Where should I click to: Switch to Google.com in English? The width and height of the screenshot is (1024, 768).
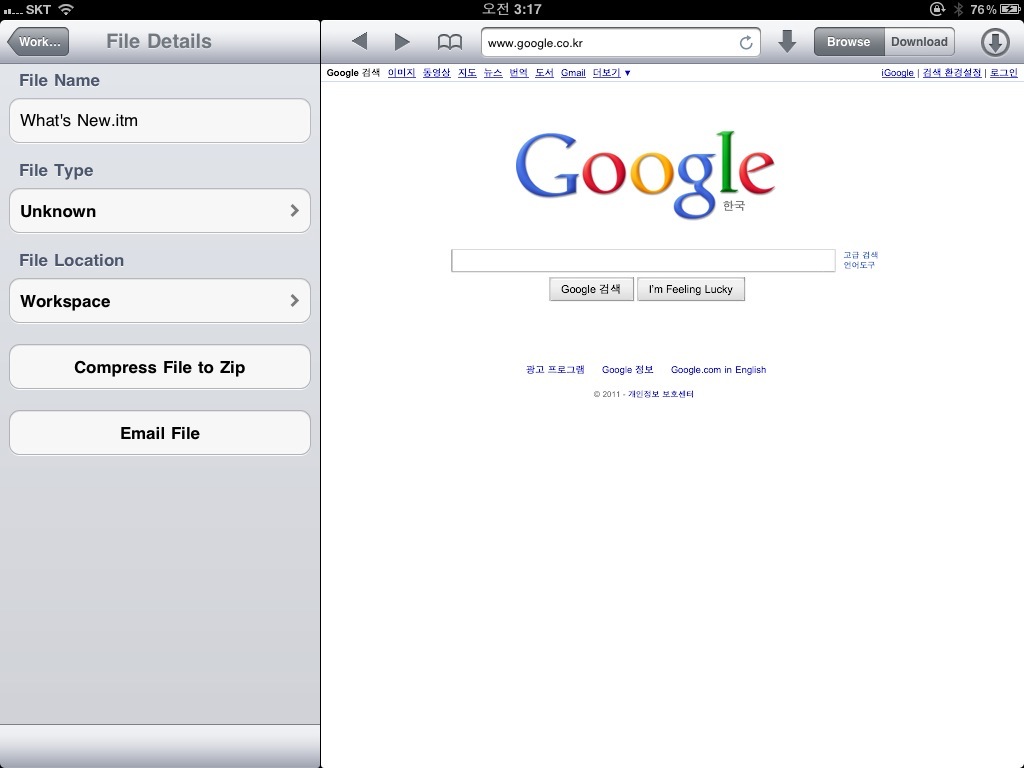[x=718, y=370]
